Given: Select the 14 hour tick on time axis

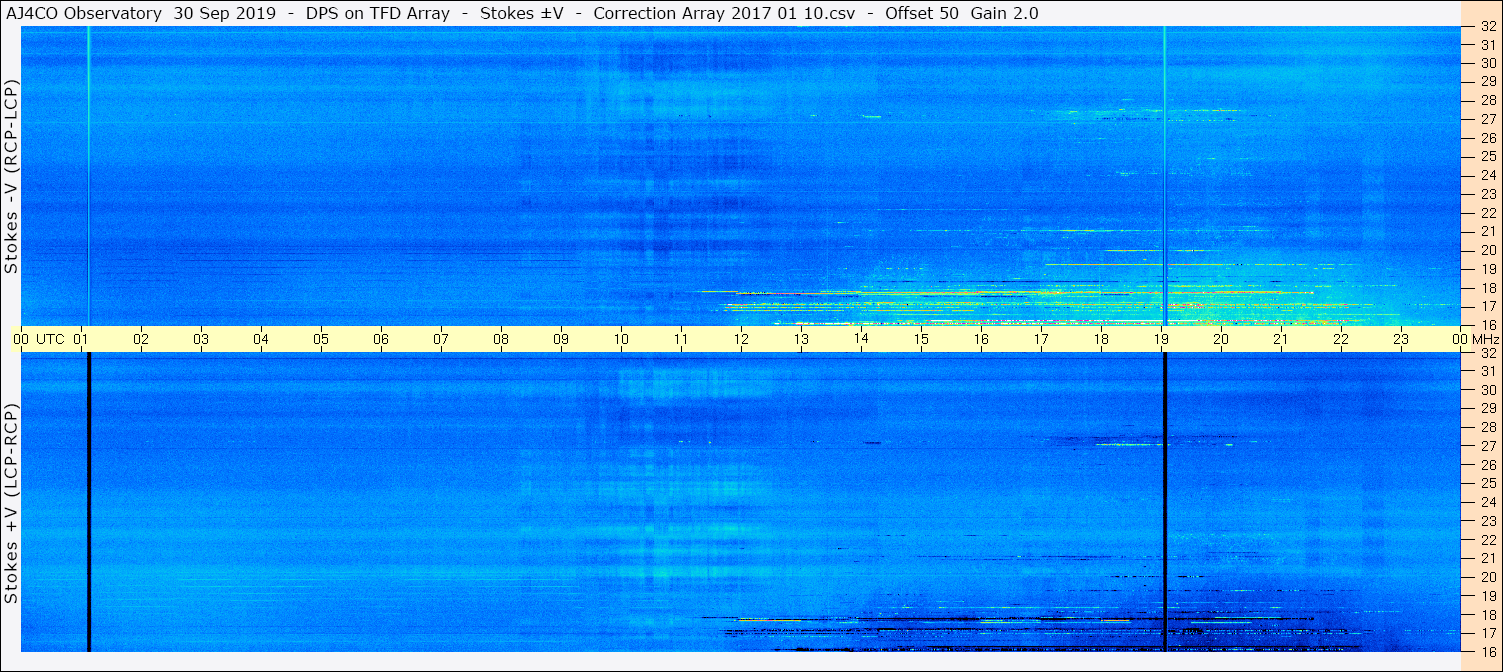Looking at the screenshot, I should (862, 340).
